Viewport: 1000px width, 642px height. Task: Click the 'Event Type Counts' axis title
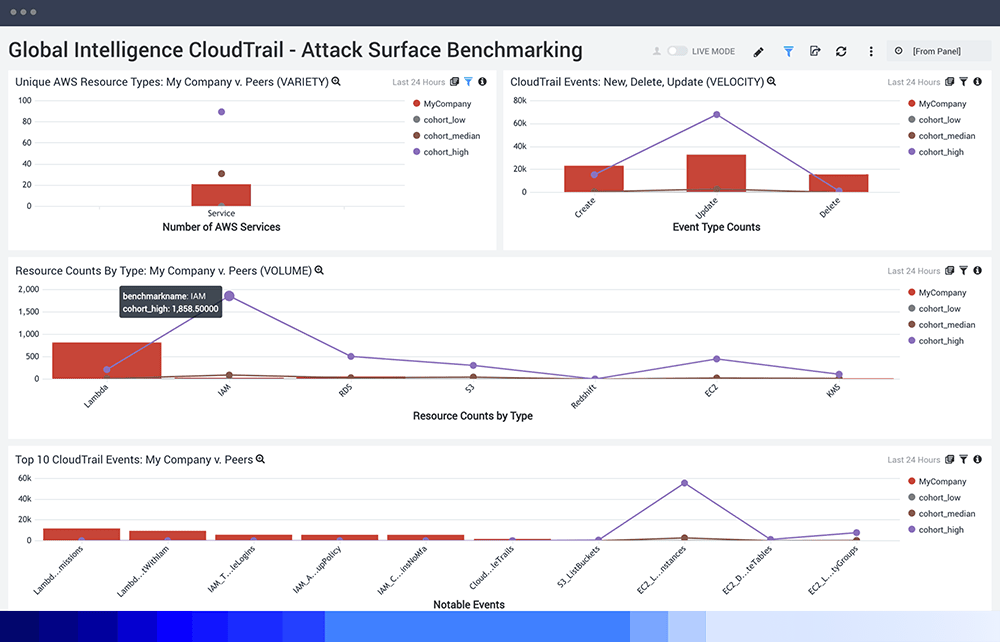[x=716, y=227]
